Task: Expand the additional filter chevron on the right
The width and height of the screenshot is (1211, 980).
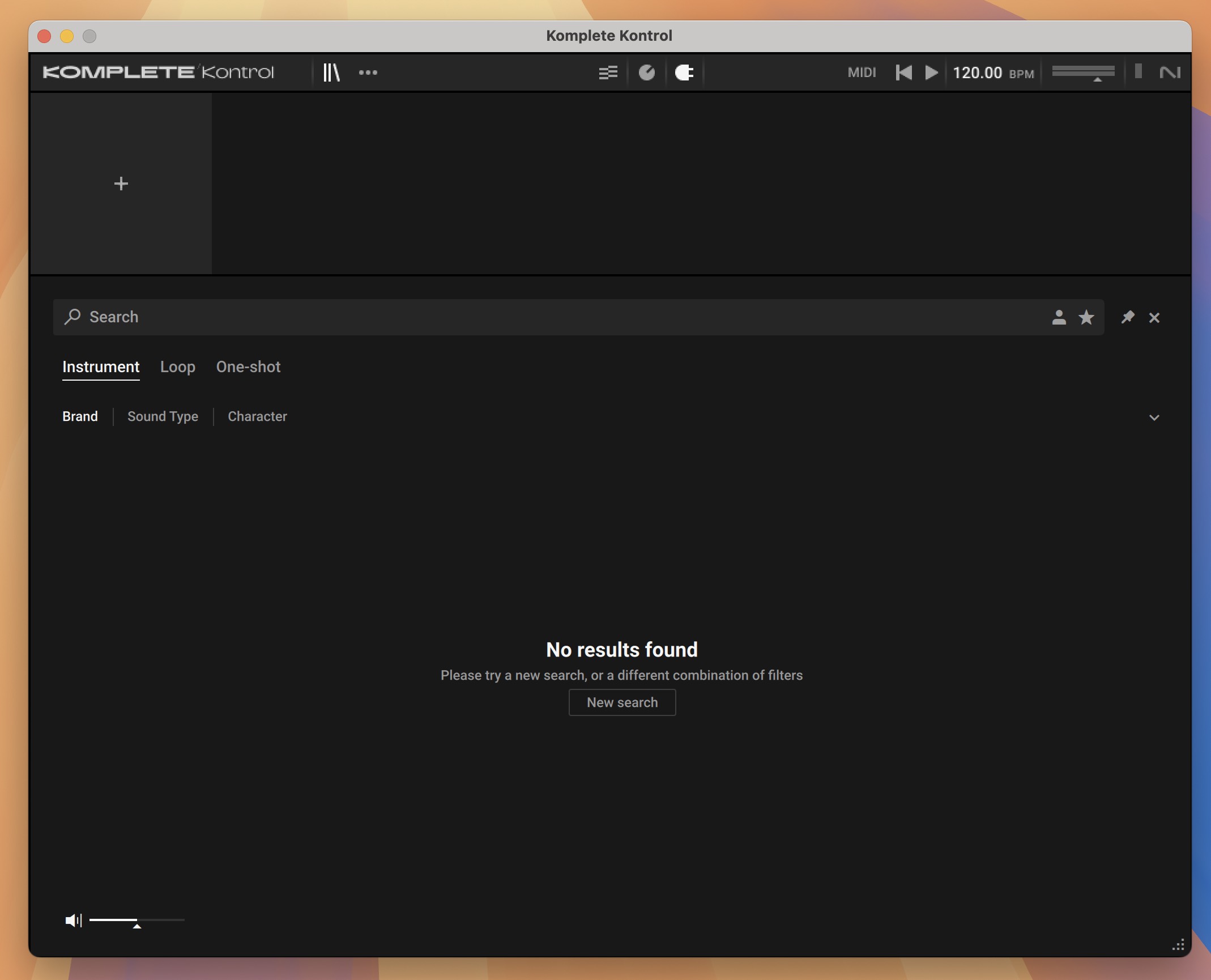Action: pos(1154,417)
